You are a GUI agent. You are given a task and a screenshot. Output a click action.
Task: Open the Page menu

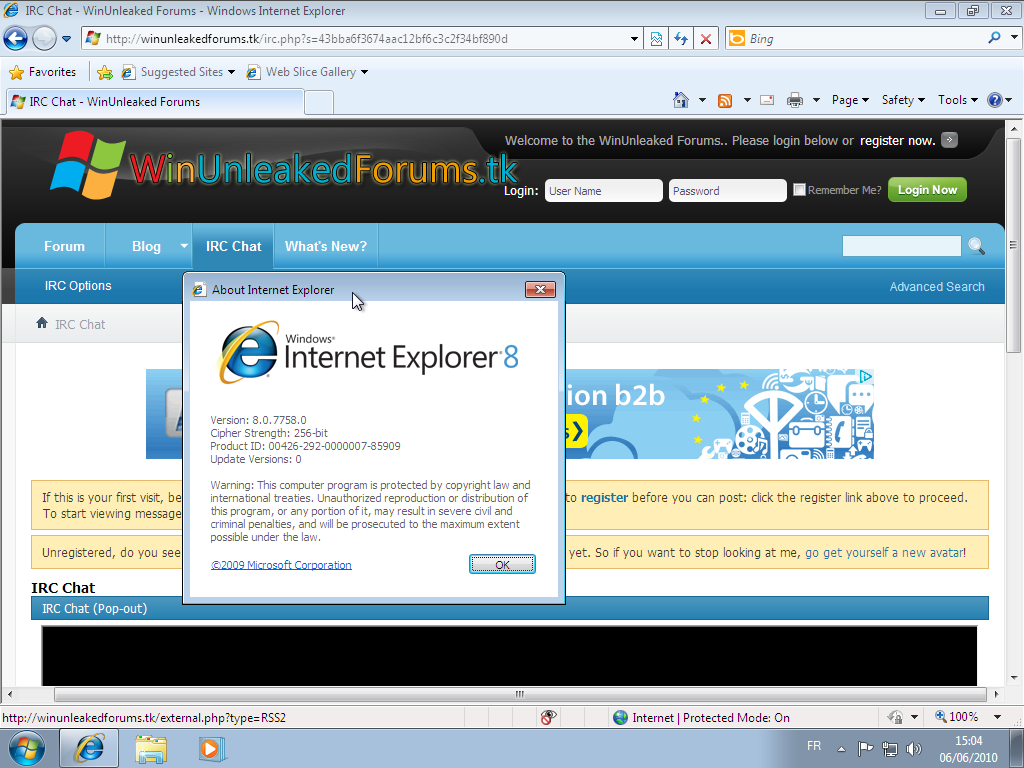tap(850, 100)
